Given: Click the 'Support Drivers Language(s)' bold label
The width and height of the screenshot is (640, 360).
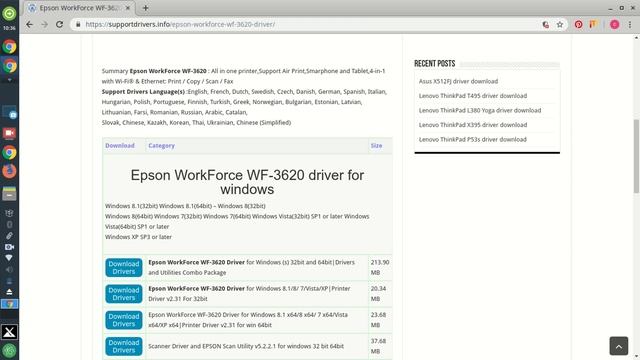Looking at the screenshot, I should (x=143, y=92).
